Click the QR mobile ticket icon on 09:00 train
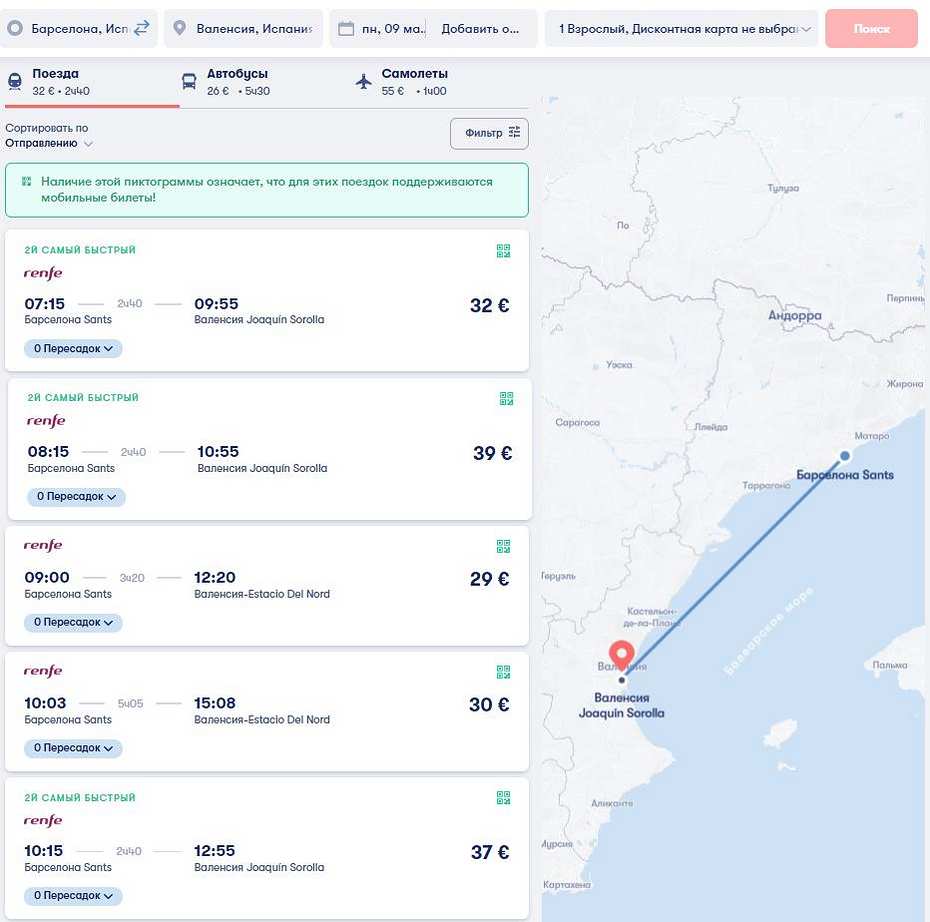Viewport: 930px width, 922px height. pos(503,546)
